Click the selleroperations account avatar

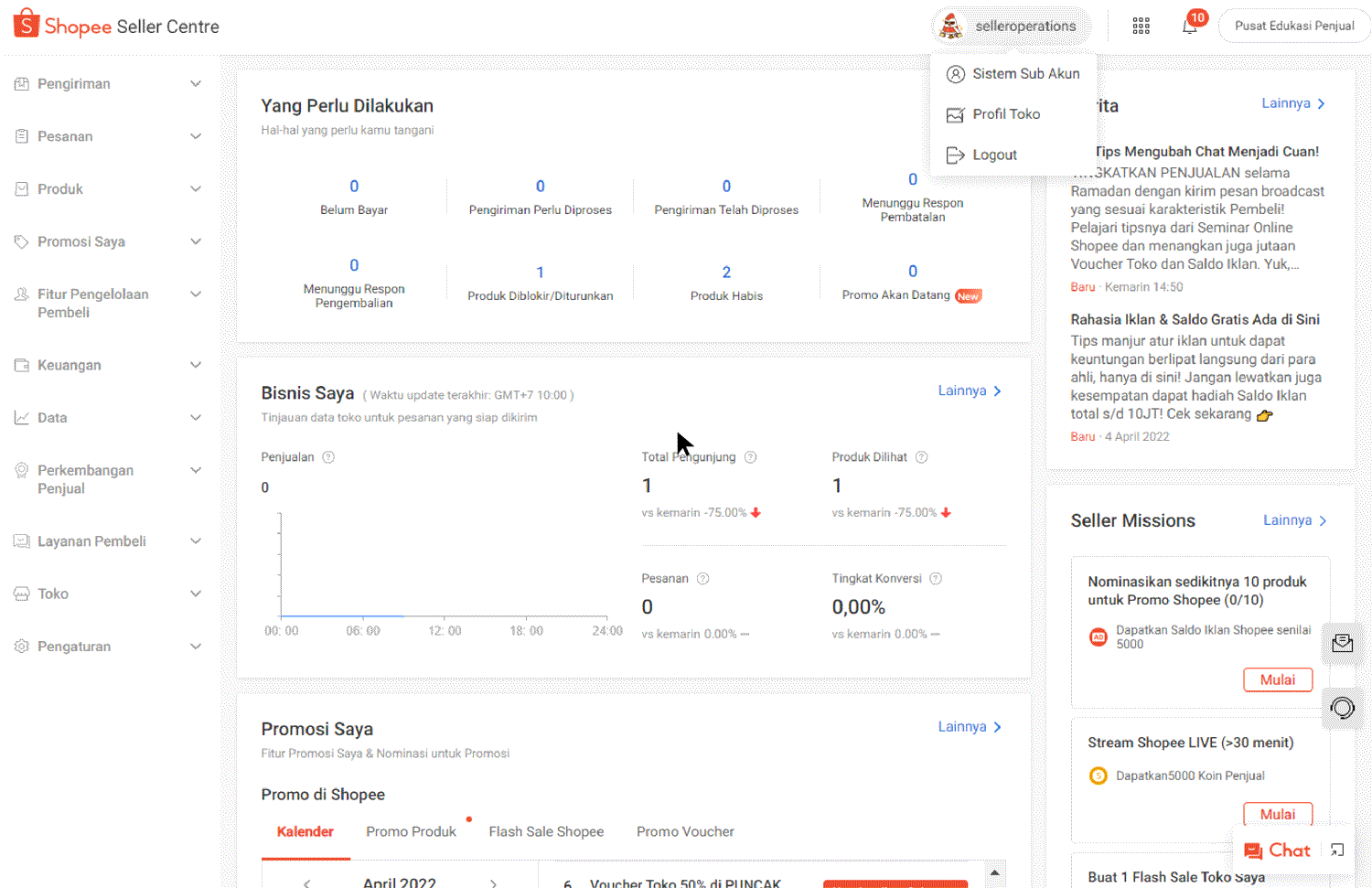point(951,26)
